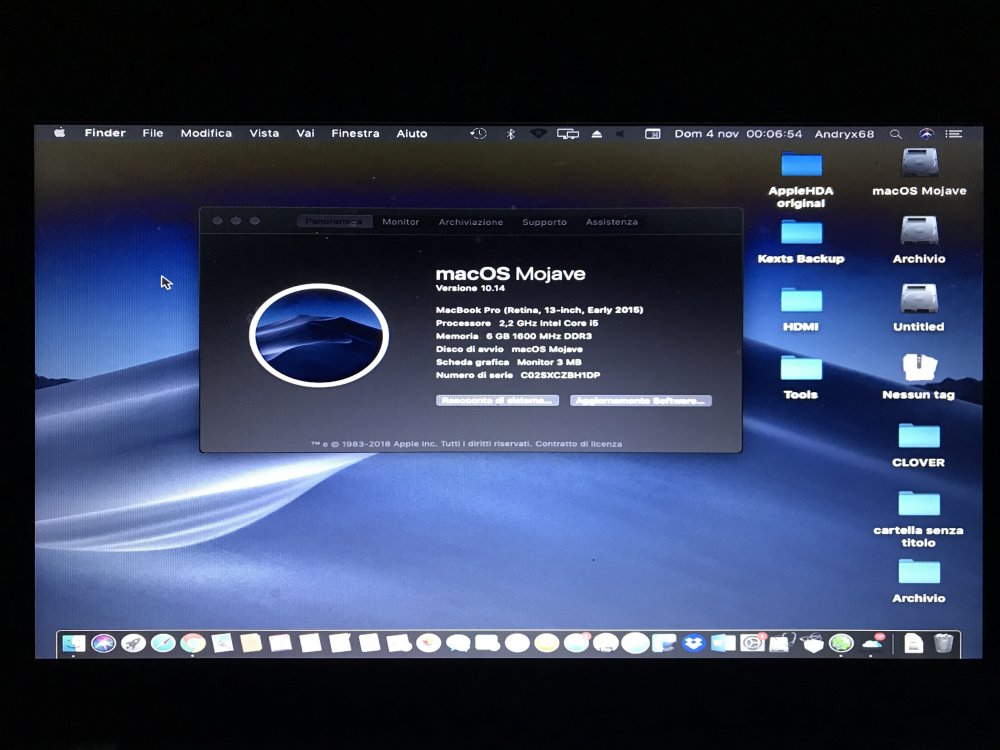The height and width of the screenshot is (750, 1000).
Task: Switch to the Archiviazione tab
Action: (471, 222)
